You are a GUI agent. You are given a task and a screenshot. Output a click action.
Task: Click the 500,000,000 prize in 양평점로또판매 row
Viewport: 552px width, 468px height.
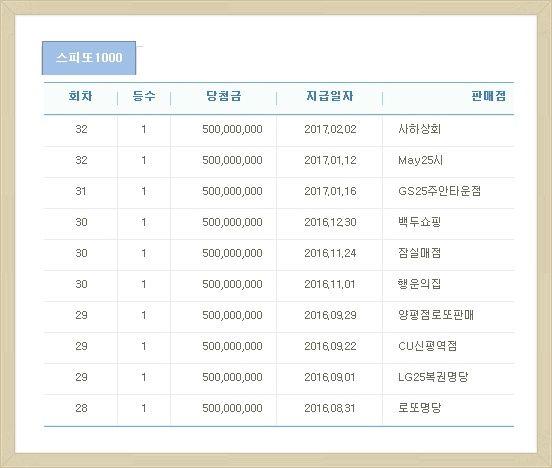point(232,315)
